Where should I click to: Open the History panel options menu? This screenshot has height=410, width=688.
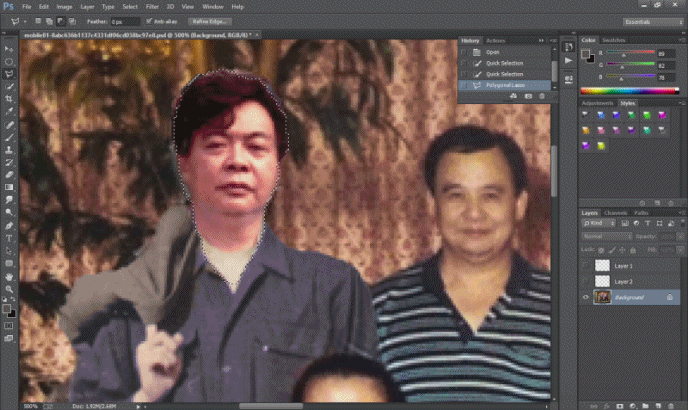[553, 40]
